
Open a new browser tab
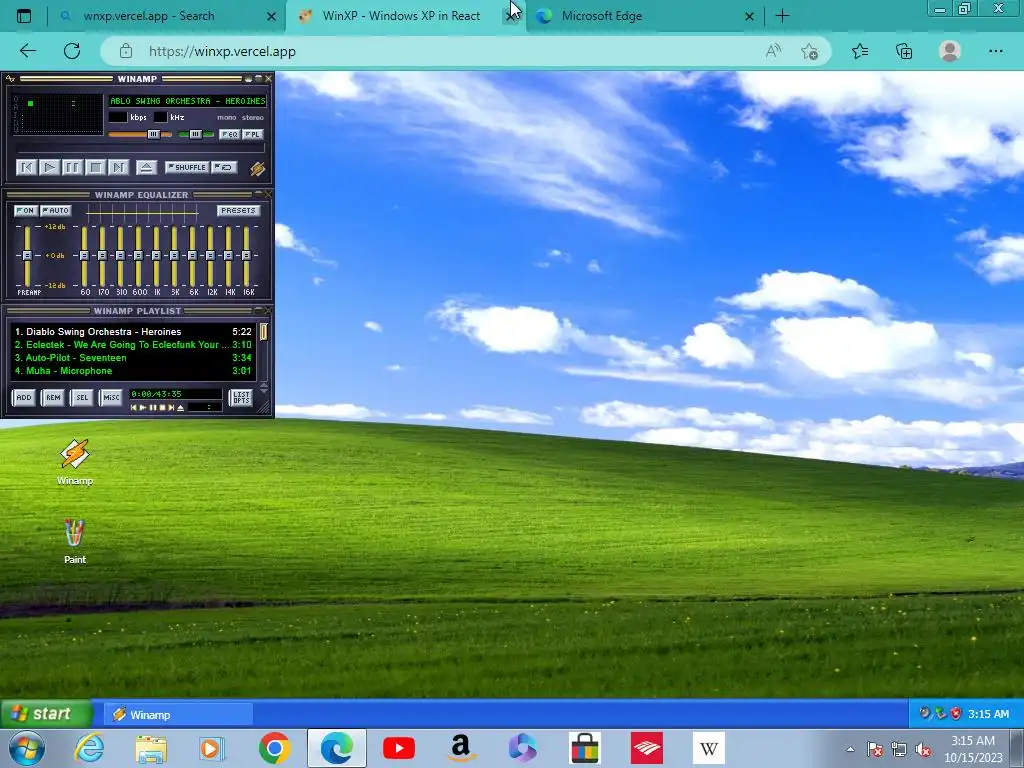click(x=782, y=16)
